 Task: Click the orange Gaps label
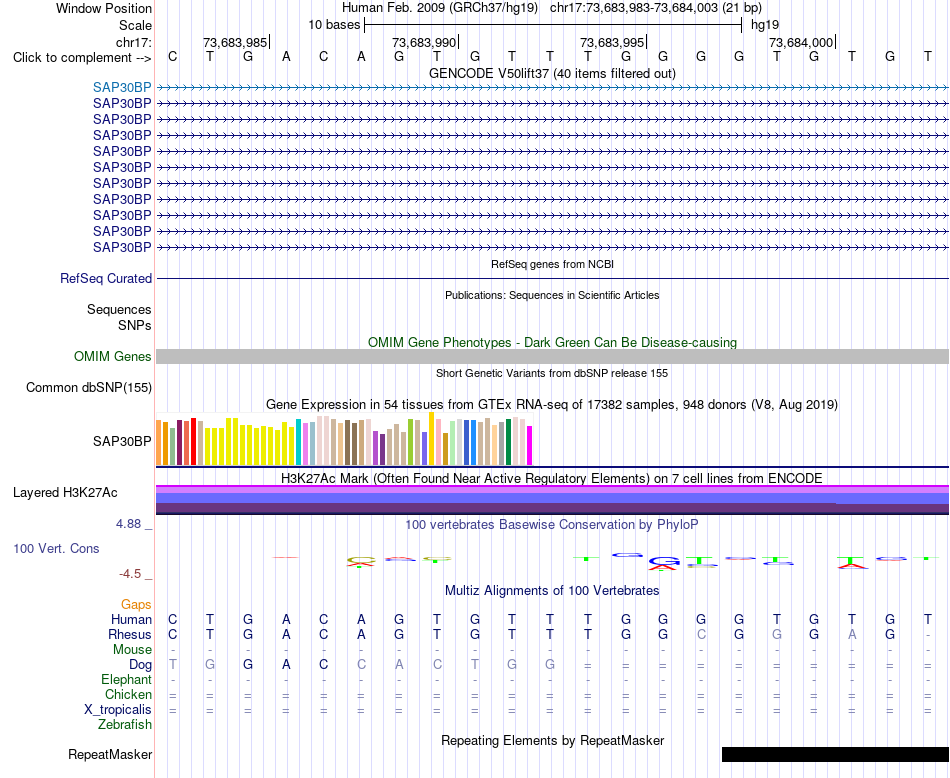(x=136, y=604)
